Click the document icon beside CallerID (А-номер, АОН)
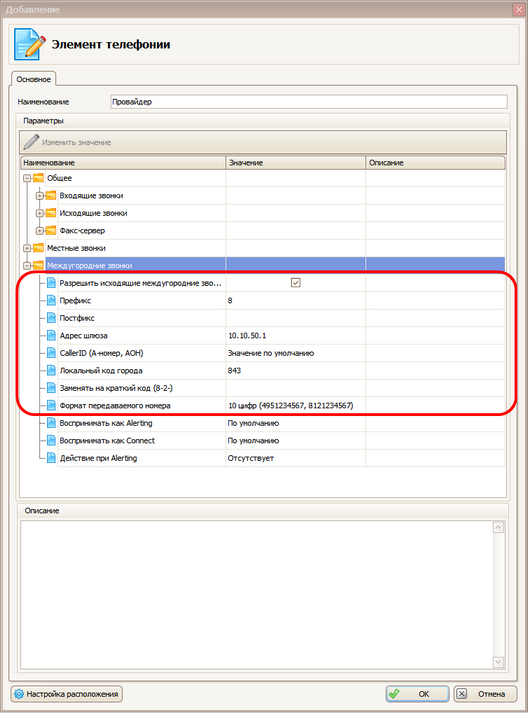The height and width of the screenshot is (713, 528). click(51, 353)
